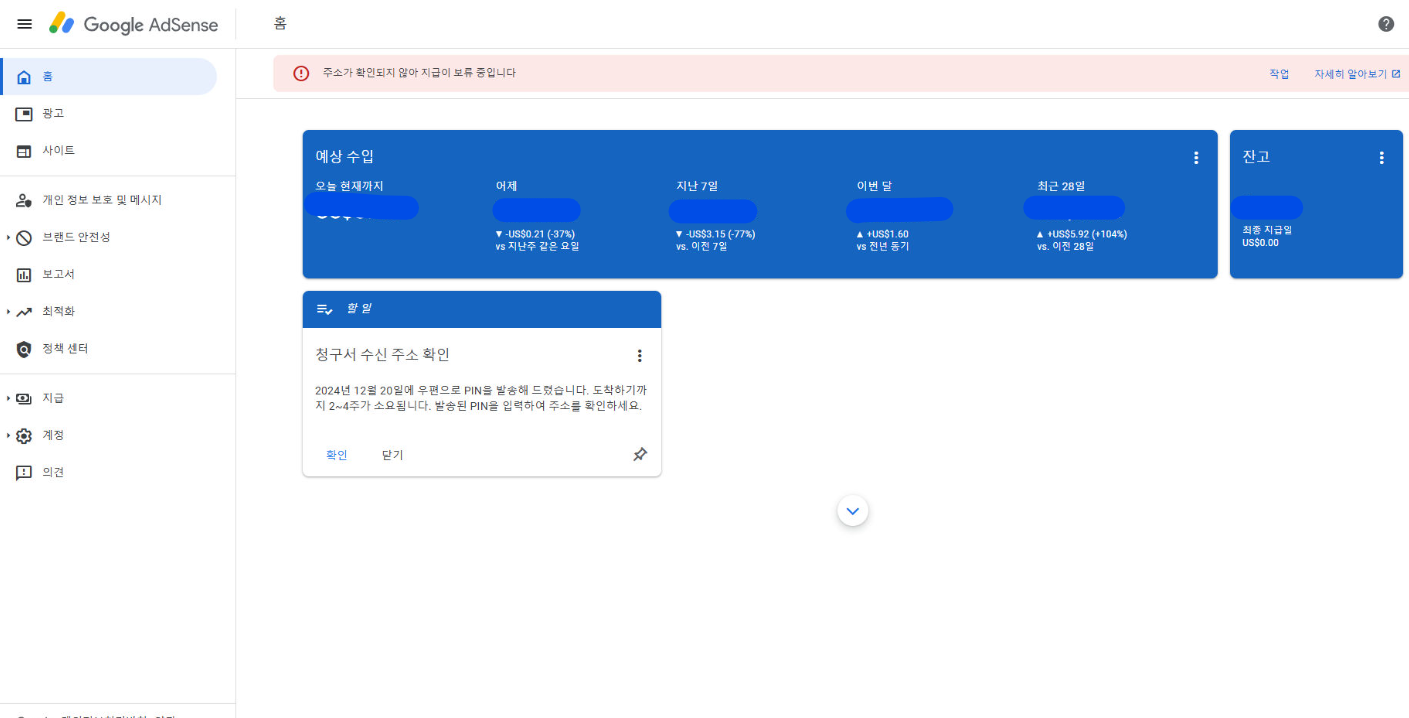Open the navigation hamburger menu

tap(24, 24)
